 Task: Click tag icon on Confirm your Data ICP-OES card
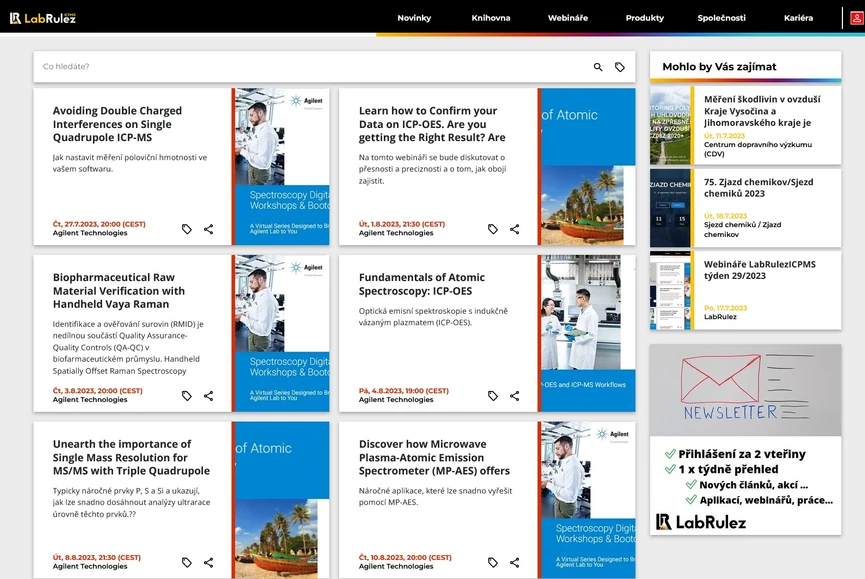click(493, 229)
